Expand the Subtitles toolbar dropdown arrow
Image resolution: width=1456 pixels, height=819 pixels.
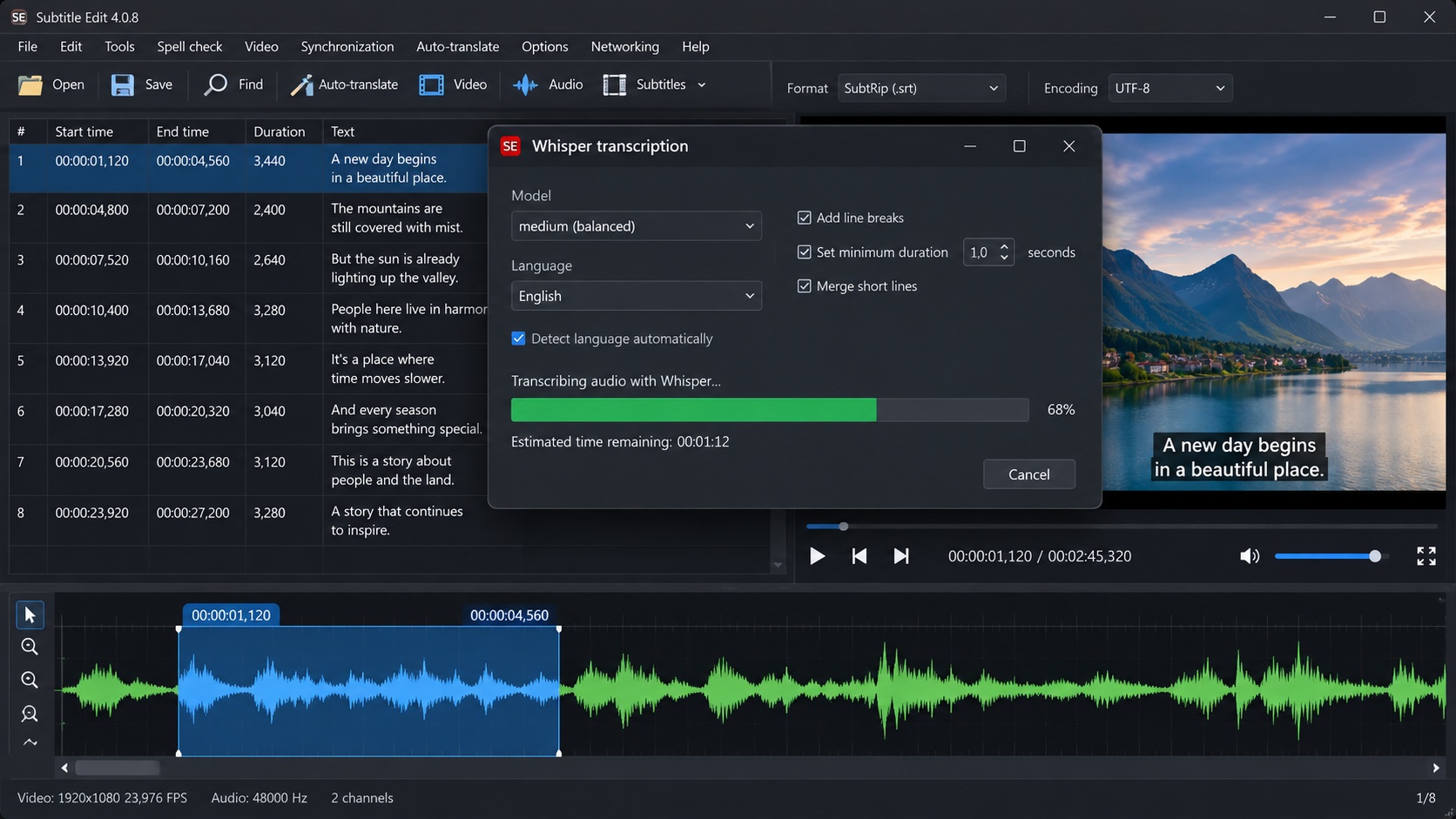(702, 84)
